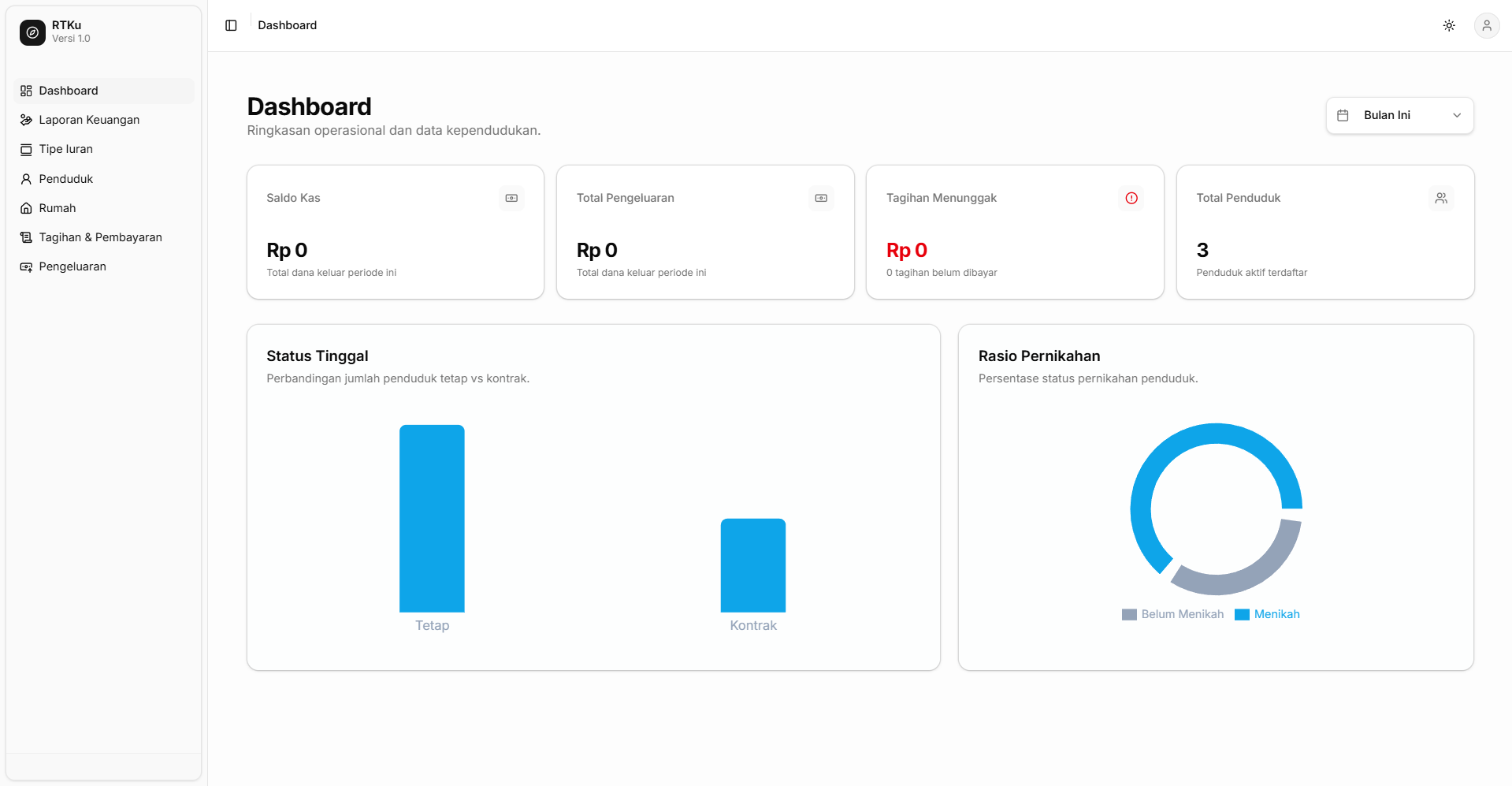Click the Tetap axis label
This screenshot has height=786, width=1512.
coord(432,625)
